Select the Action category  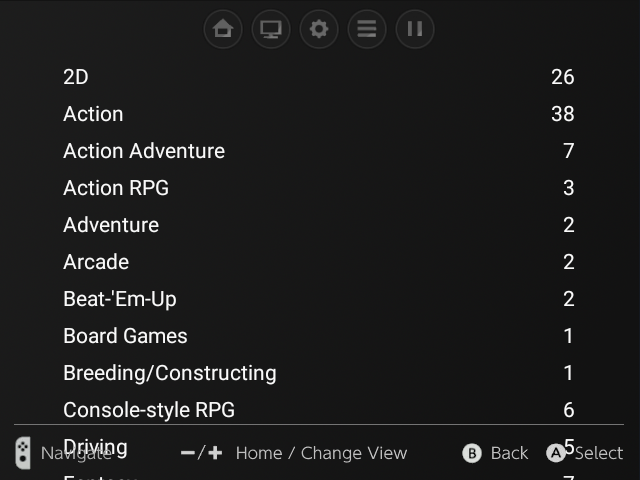(x=93, y=114)
